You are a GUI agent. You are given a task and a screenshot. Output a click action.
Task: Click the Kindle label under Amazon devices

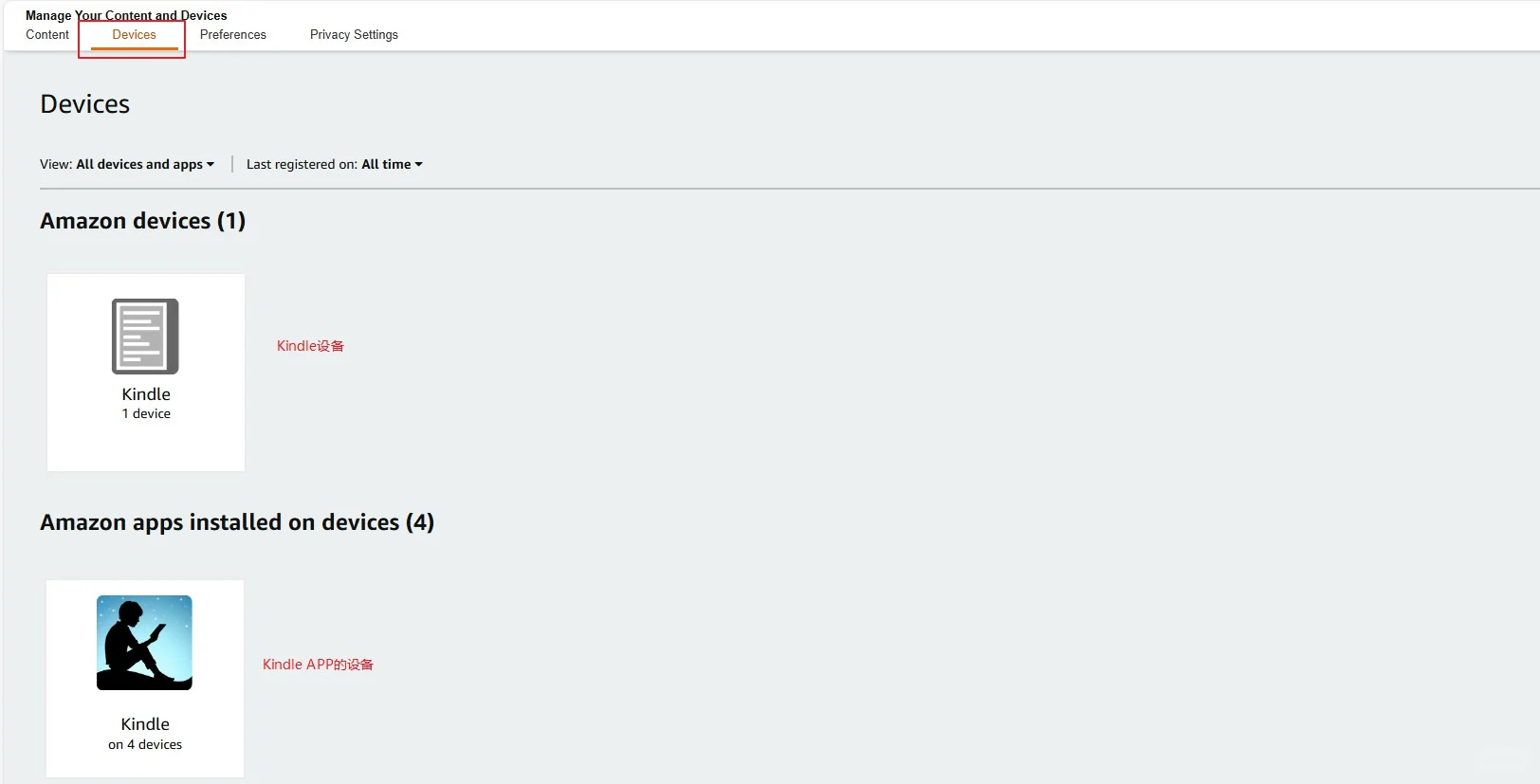[146, 394]
